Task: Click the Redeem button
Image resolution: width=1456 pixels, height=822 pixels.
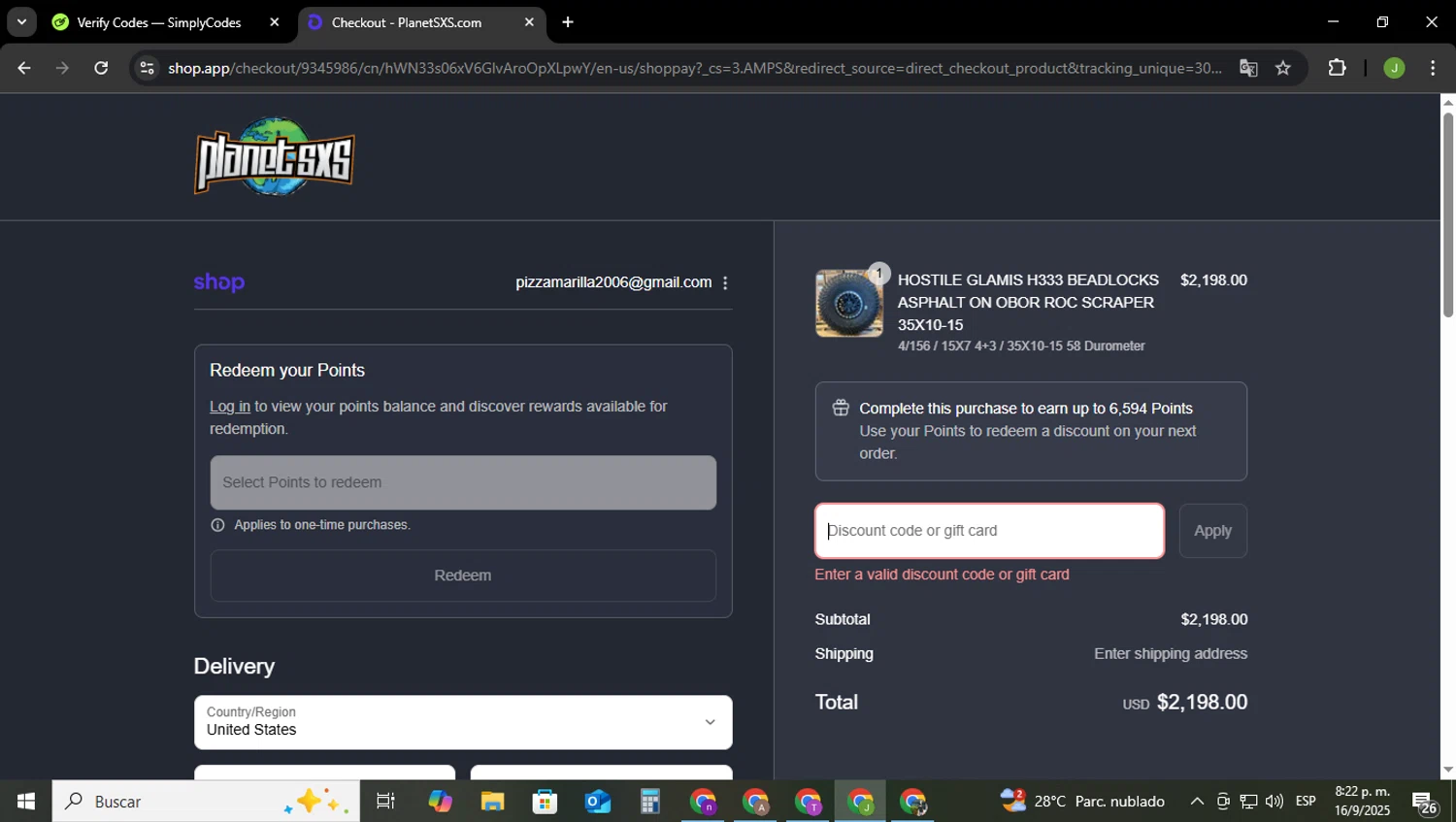Action: 463,575
